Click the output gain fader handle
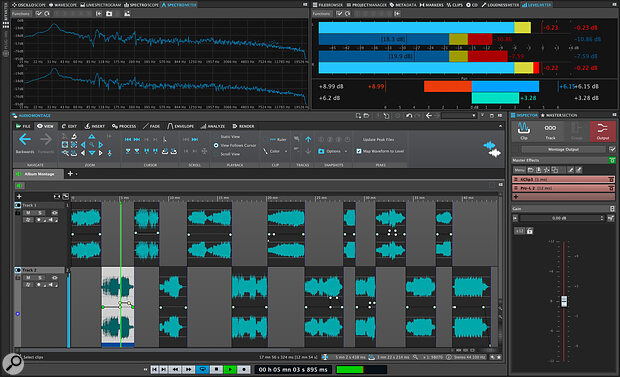Viewport: 620px width, 377px height. (x=564, y=301)
